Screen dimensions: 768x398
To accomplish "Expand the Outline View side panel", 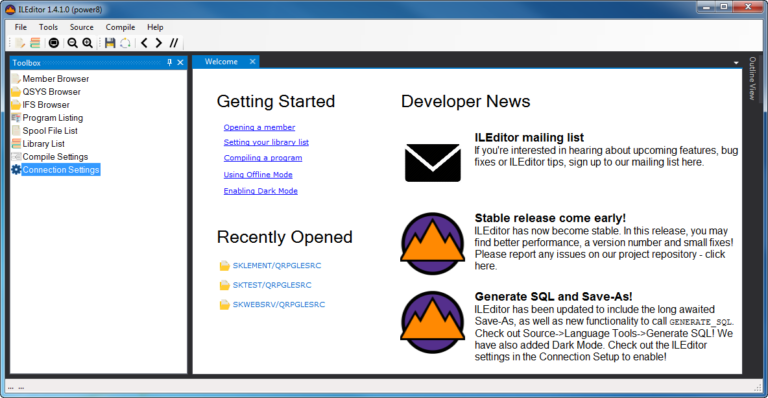I will click(753, 78).
